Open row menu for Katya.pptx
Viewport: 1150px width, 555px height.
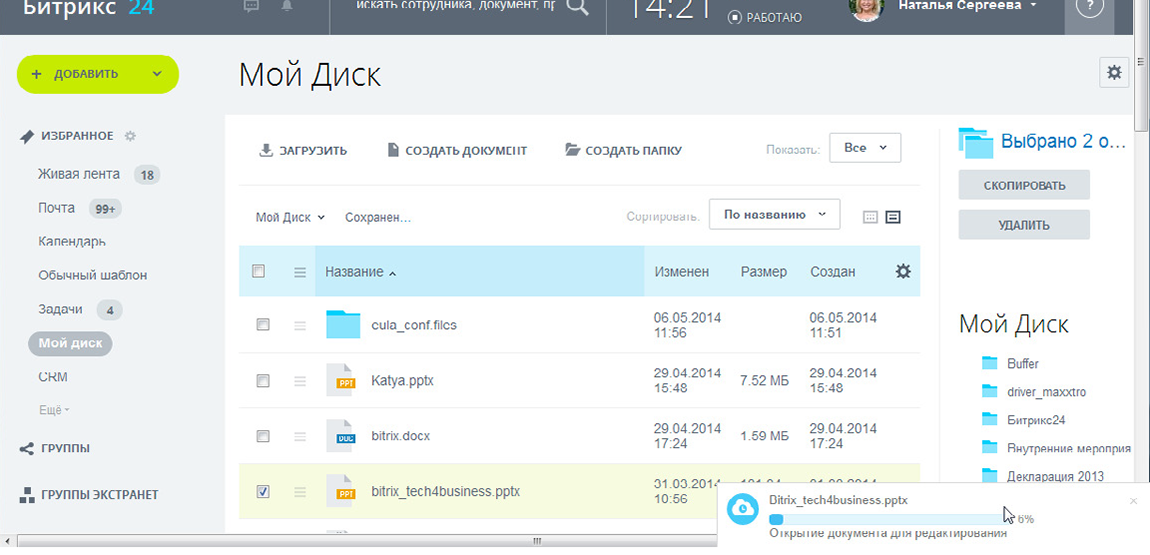(299, 381)
